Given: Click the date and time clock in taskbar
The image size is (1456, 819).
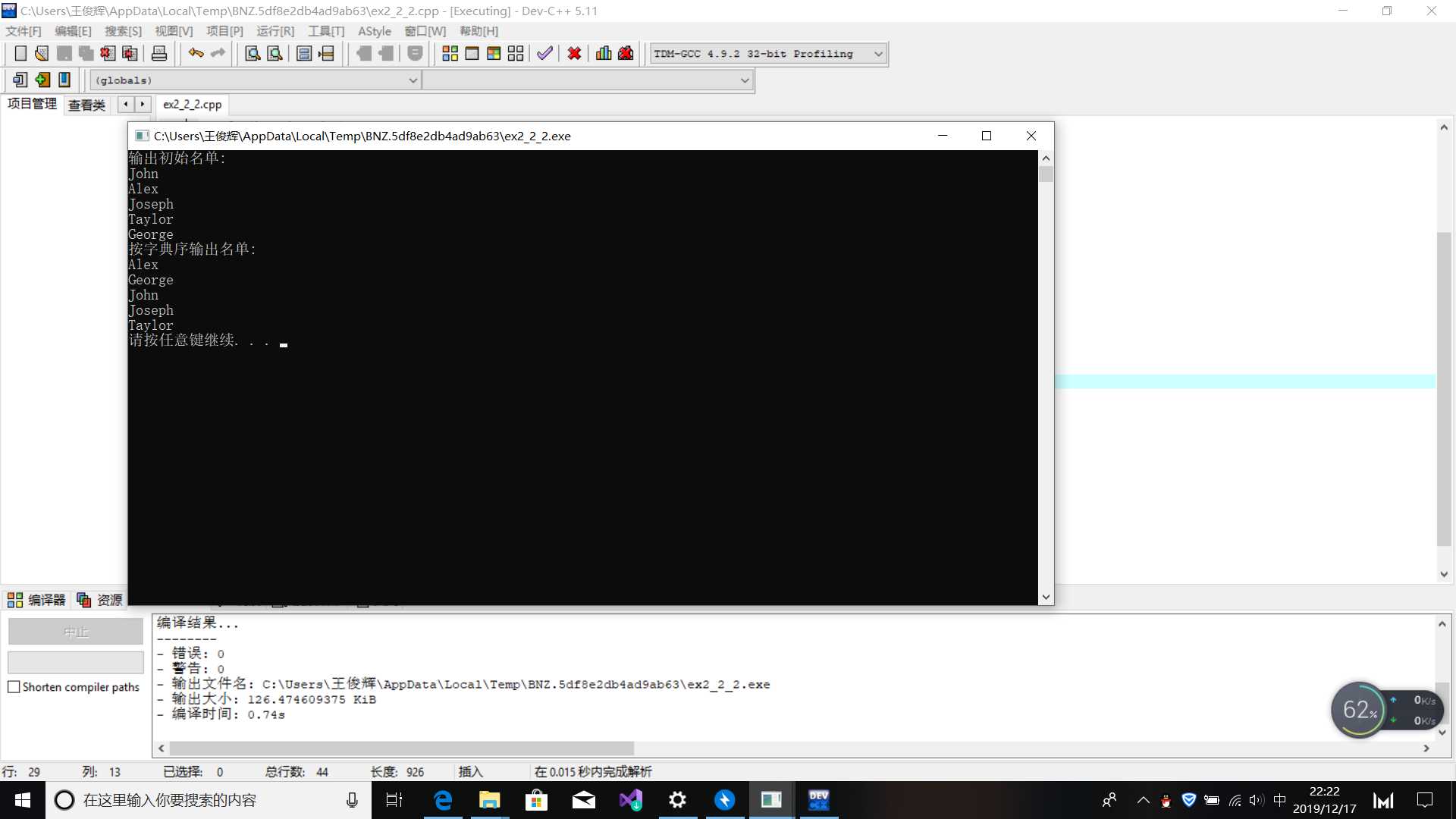Looking at the screenshot, I should [1324, 800].
